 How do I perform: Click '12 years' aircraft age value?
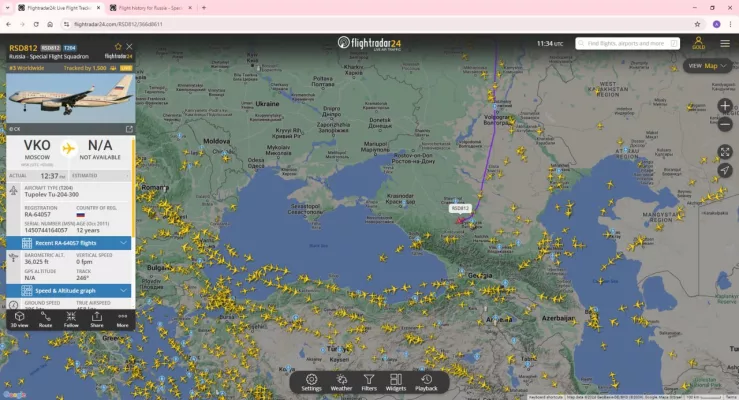88,230
